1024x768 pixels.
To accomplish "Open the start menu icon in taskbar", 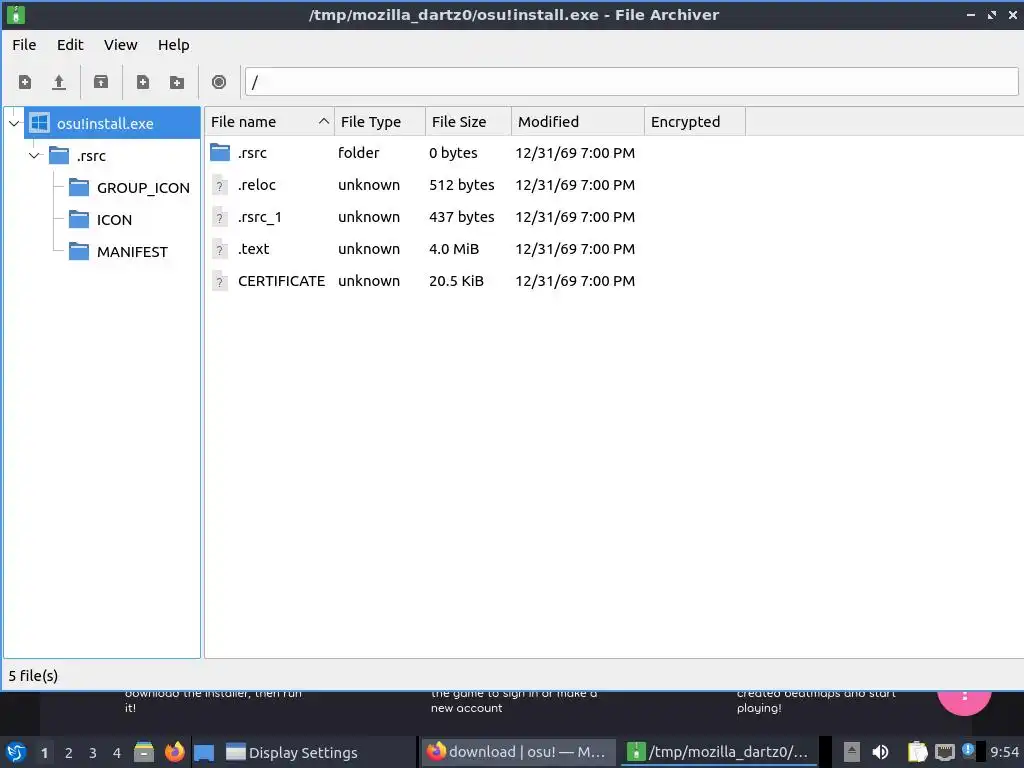I will point(16,752).
